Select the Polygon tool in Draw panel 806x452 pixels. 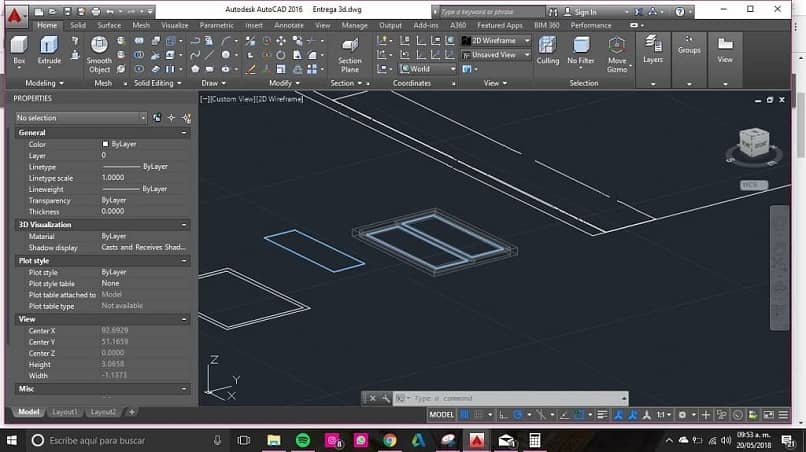point(195,69)
